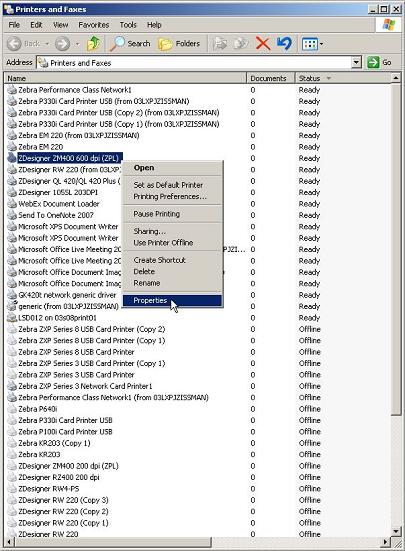Click Delete in the context menu
Viewport: 405px width, 551px height.
click(x=172, y=271)
